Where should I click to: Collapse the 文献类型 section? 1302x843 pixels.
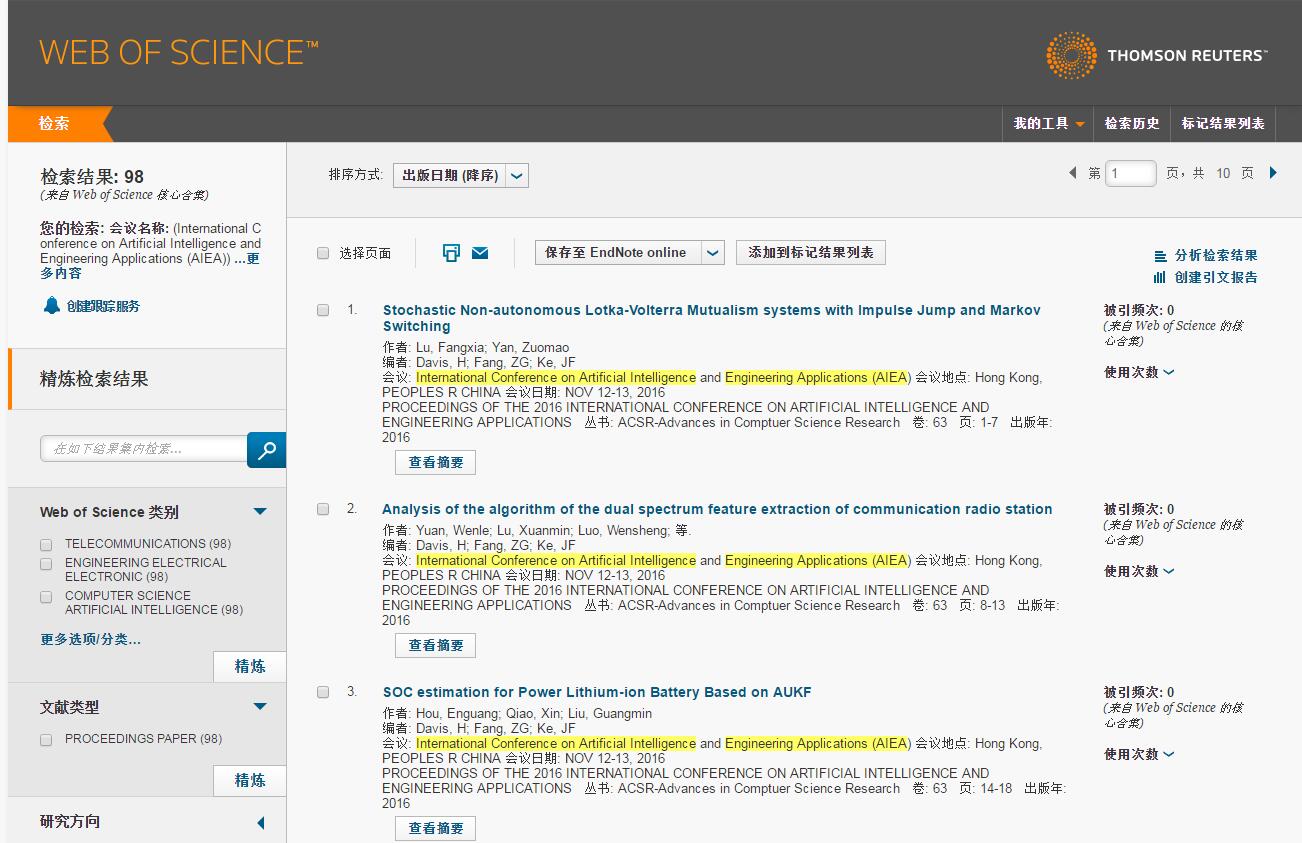click(260, 707)
